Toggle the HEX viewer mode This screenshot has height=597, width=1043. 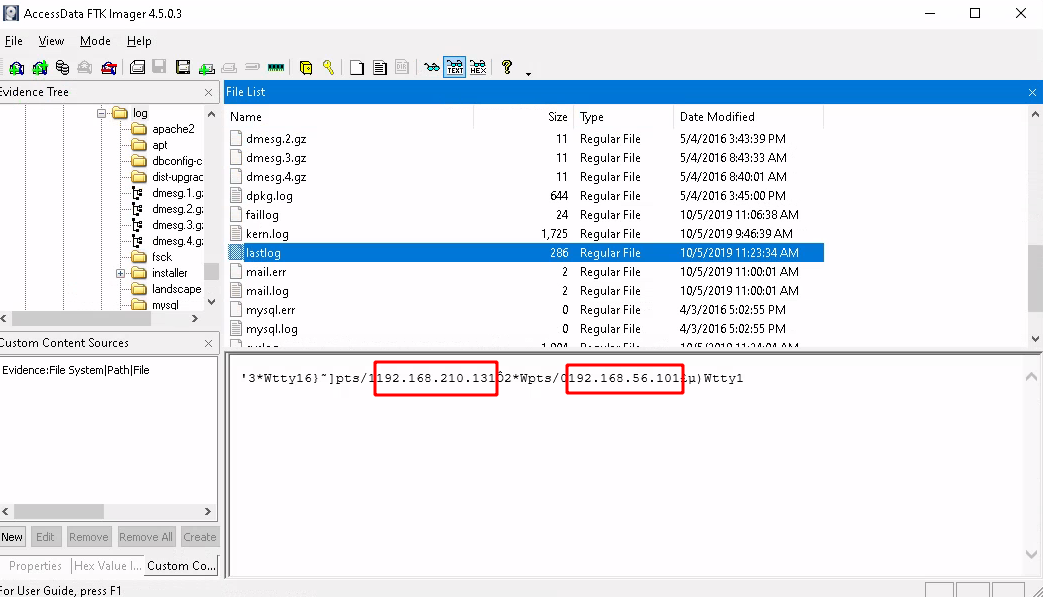coord(478,67)
